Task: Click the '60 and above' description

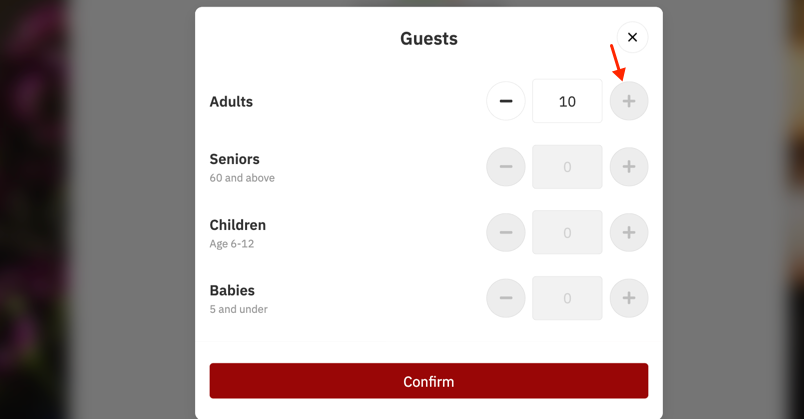Action: tap(242, 178)
